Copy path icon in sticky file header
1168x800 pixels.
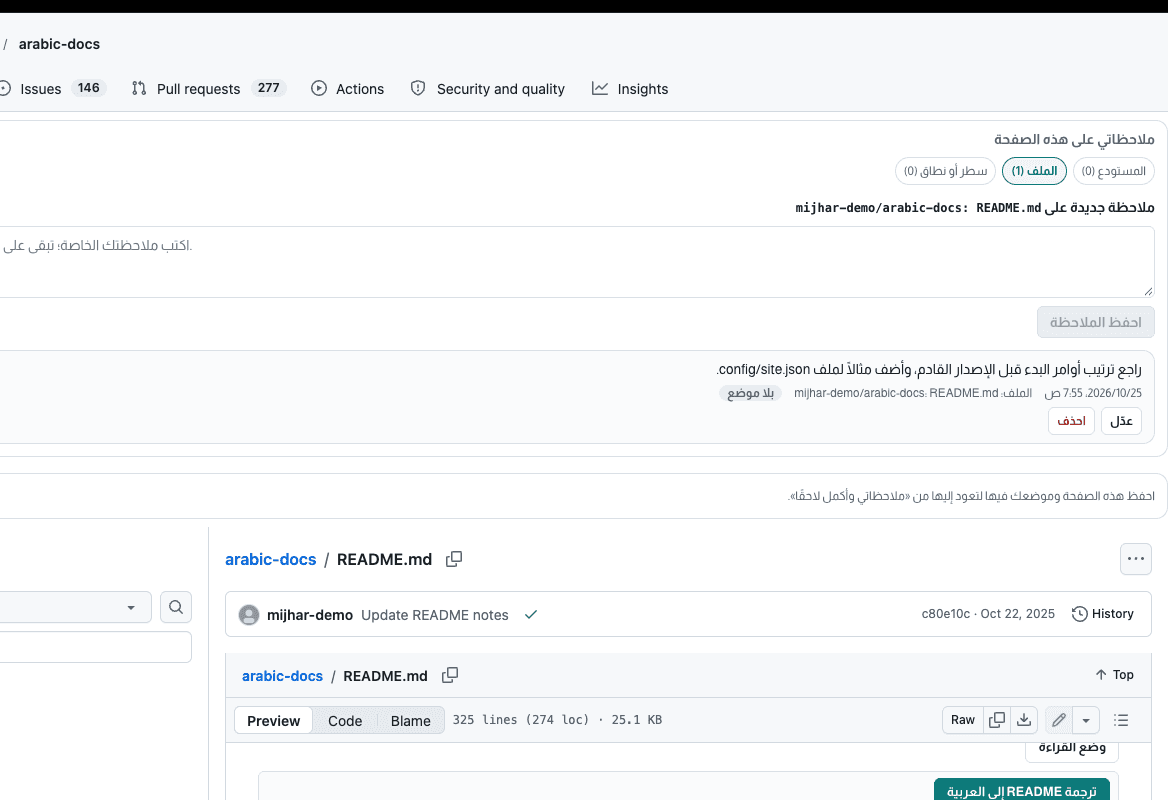click(450, 676)
